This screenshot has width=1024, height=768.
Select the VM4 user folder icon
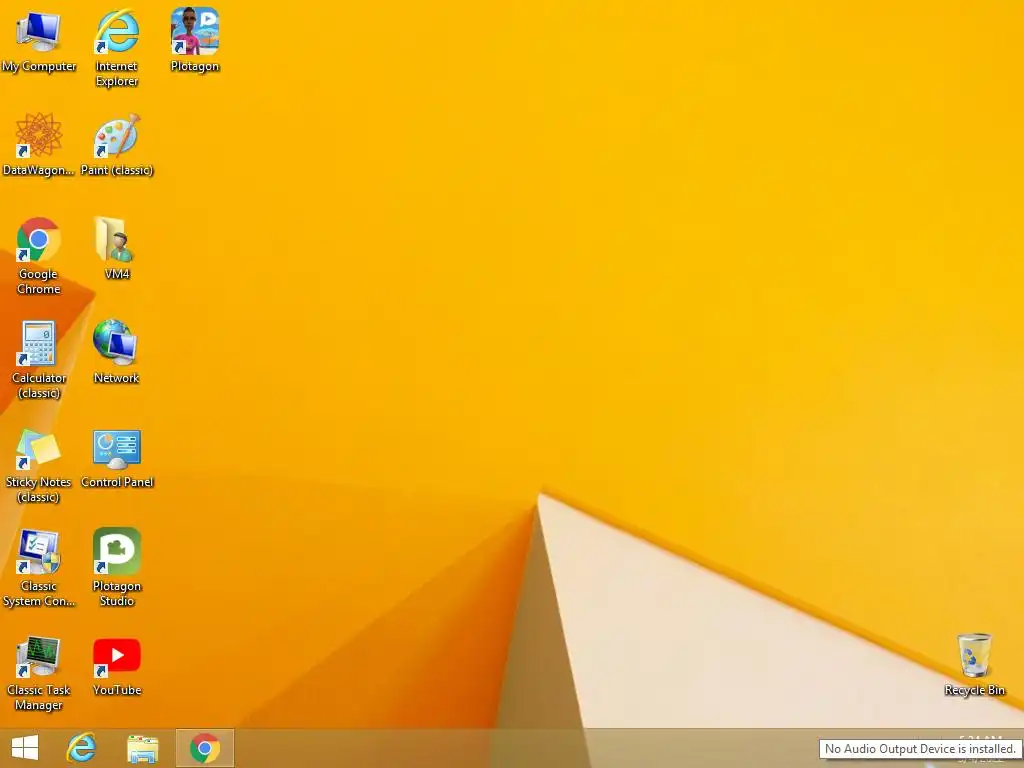click(x=117, y=248)
